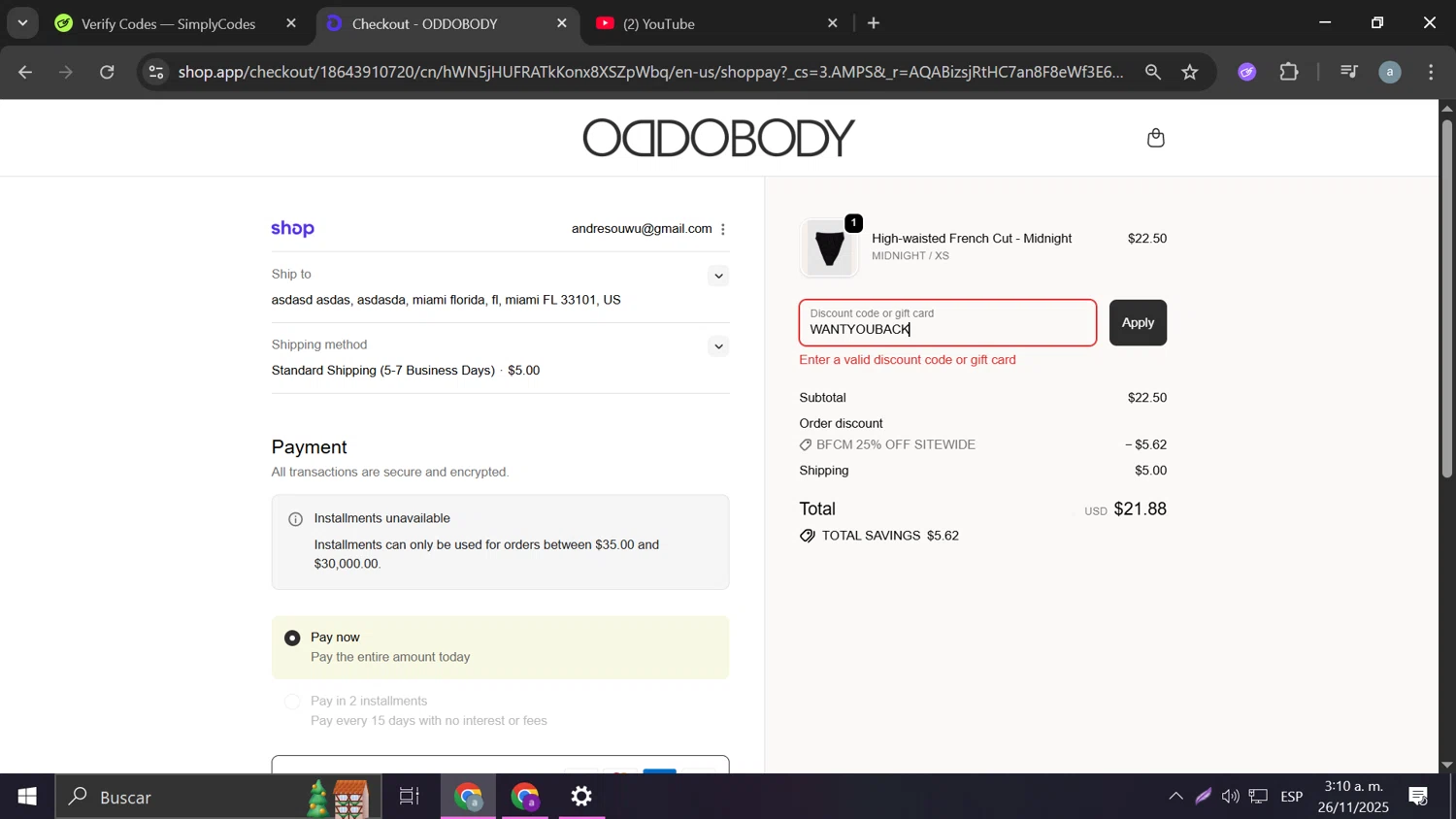Click BFCM 25% OFF SITEWIDE discount label
The image size is (1456, 819).
tap(896, 445)
